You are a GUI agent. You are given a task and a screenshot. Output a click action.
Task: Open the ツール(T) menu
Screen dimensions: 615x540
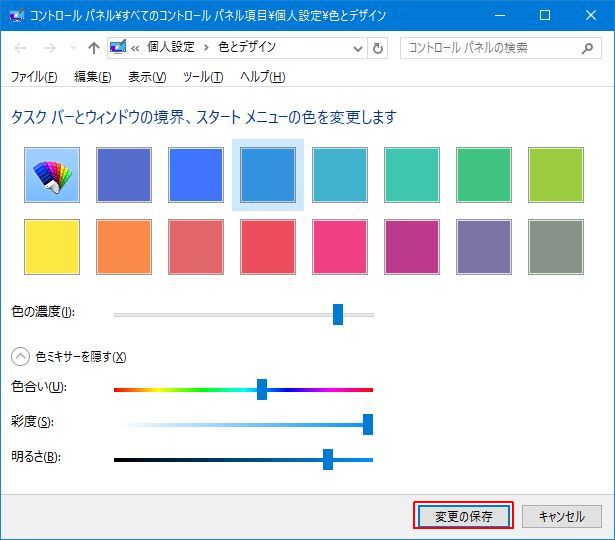click(x=203, y=77)
